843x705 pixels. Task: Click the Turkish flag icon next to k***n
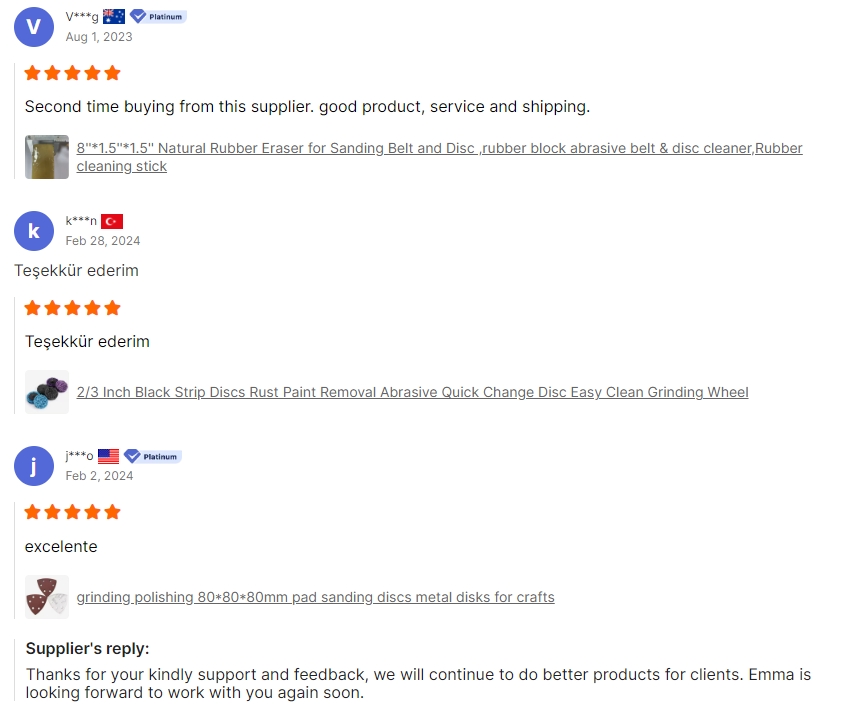pos(112,221)
